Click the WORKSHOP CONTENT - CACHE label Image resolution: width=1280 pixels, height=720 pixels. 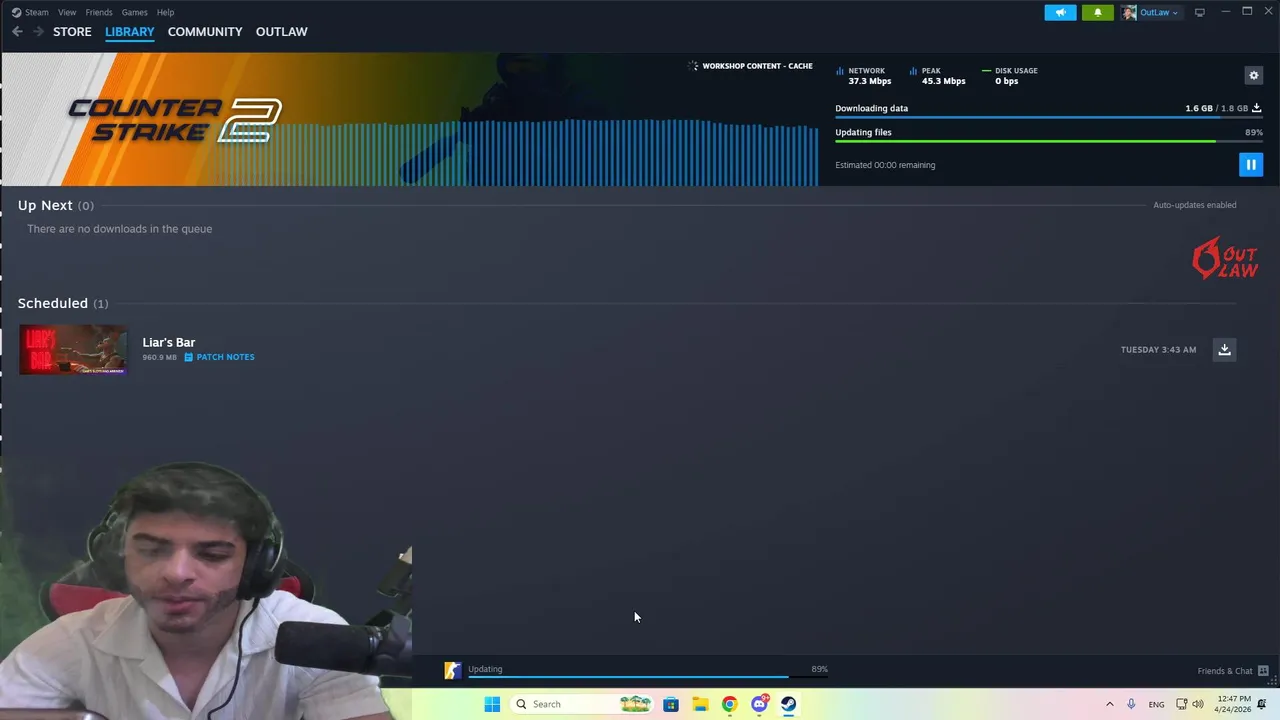[757, 66]
